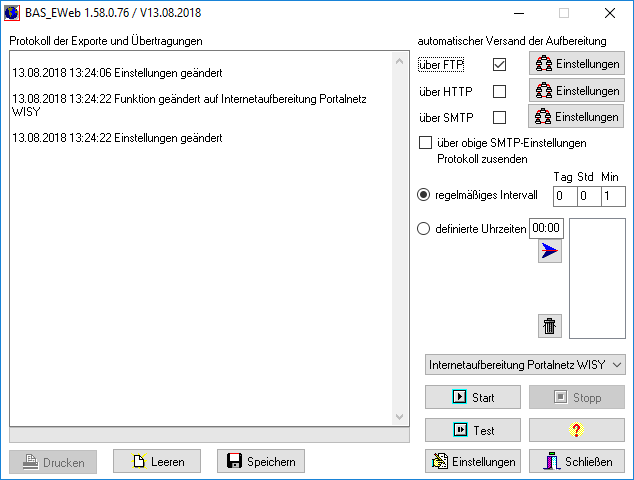The image size is (634, 480).
Task: Check Protokoll zusenden via SMTP-Einstellungen
Action: tap(425, 143)
